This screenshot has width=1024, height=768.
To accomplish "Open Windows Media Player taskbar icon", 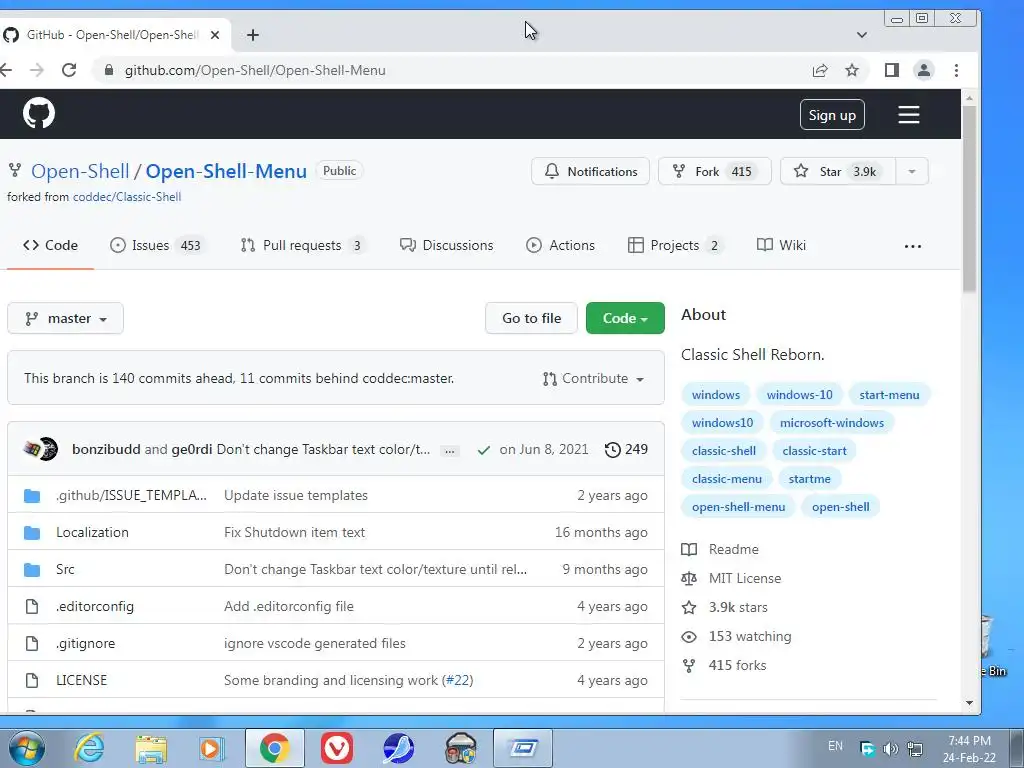I will point(212,748).
